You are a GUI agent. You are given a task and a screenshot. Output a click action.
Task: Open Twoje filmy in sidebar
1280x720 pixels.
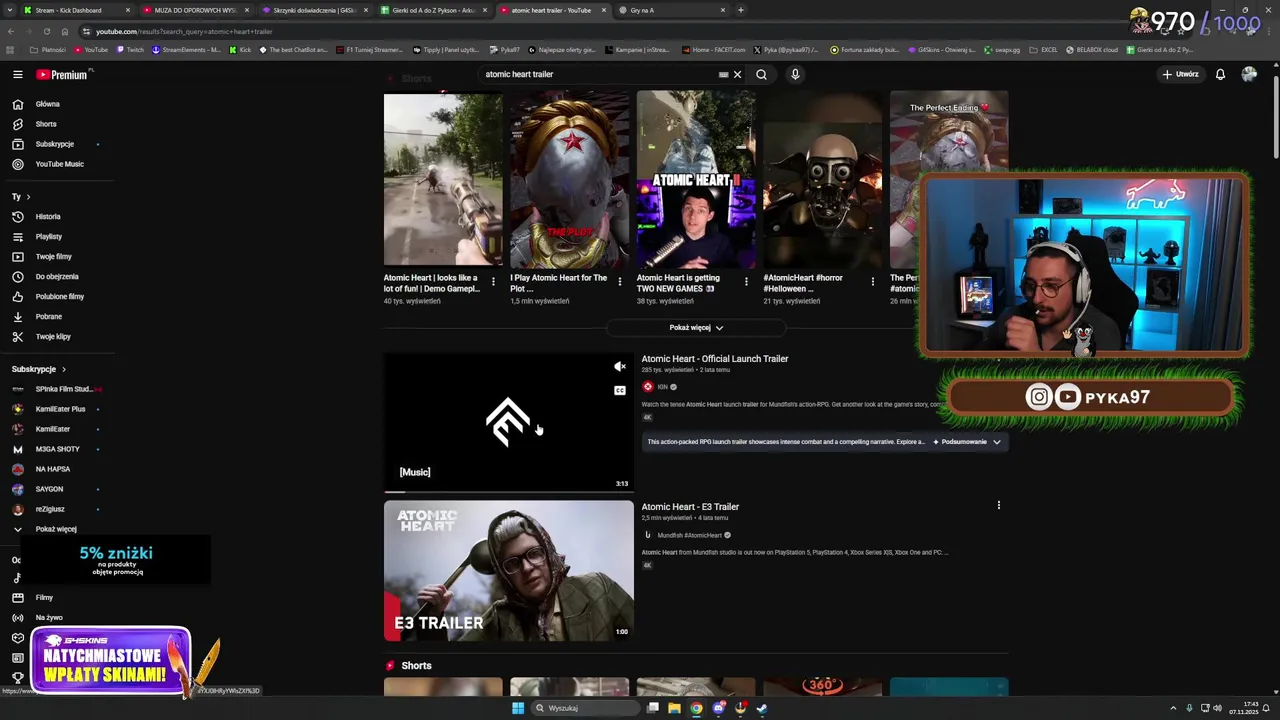point(54,256)
